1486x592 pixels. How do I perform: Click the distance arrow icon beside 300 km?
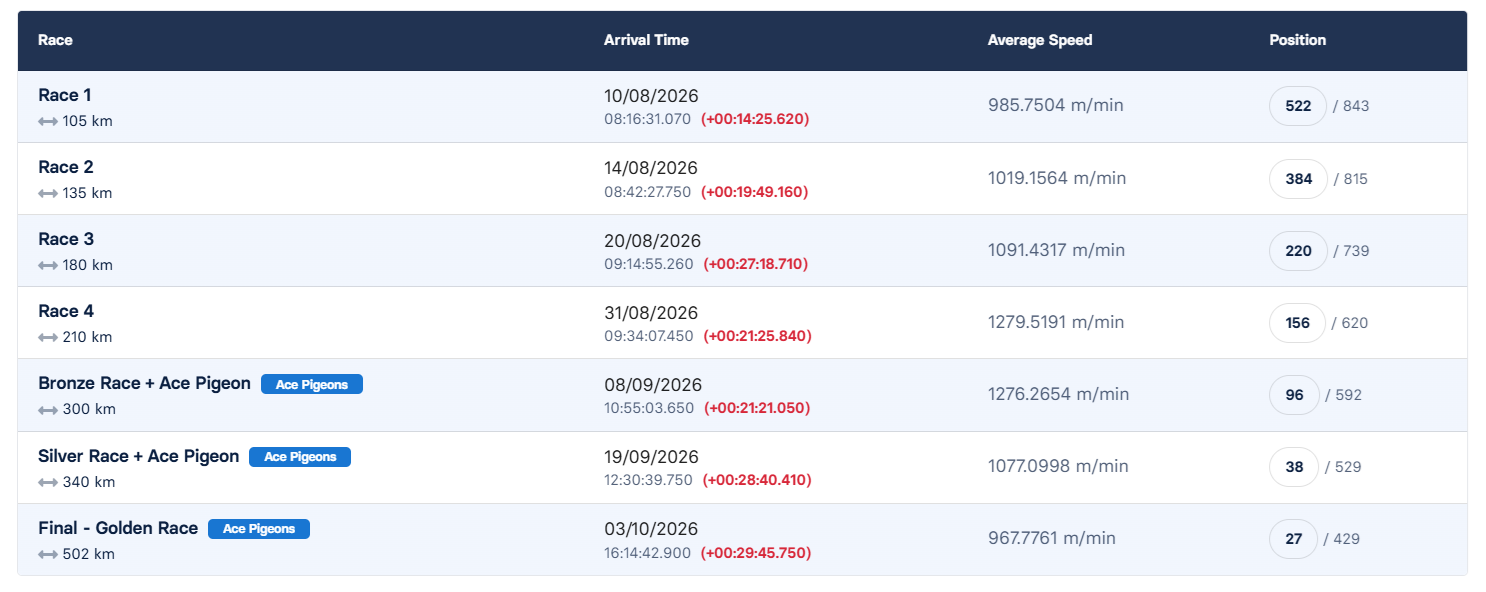48,409
